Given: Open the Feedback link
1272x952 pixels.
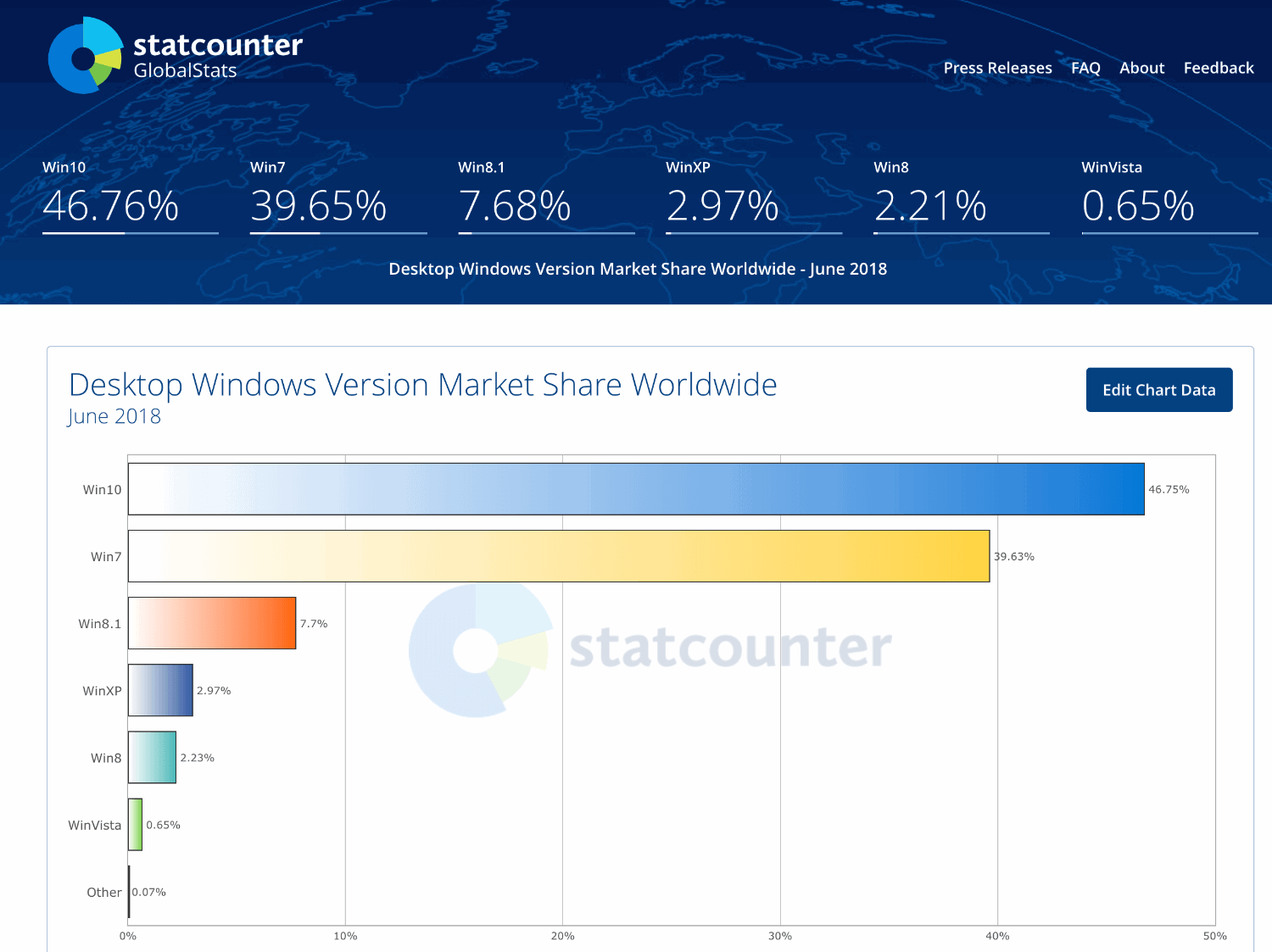Looking at the screenshot, I should [1219, 68].
